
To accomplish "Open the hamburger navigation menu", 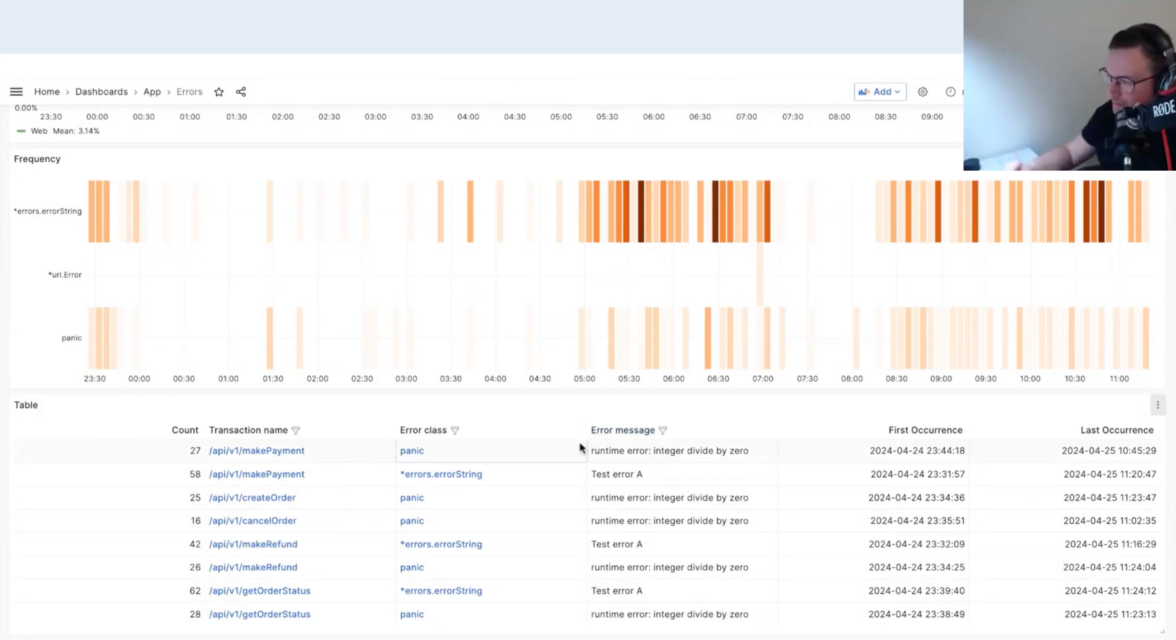I will pos(16,92).
